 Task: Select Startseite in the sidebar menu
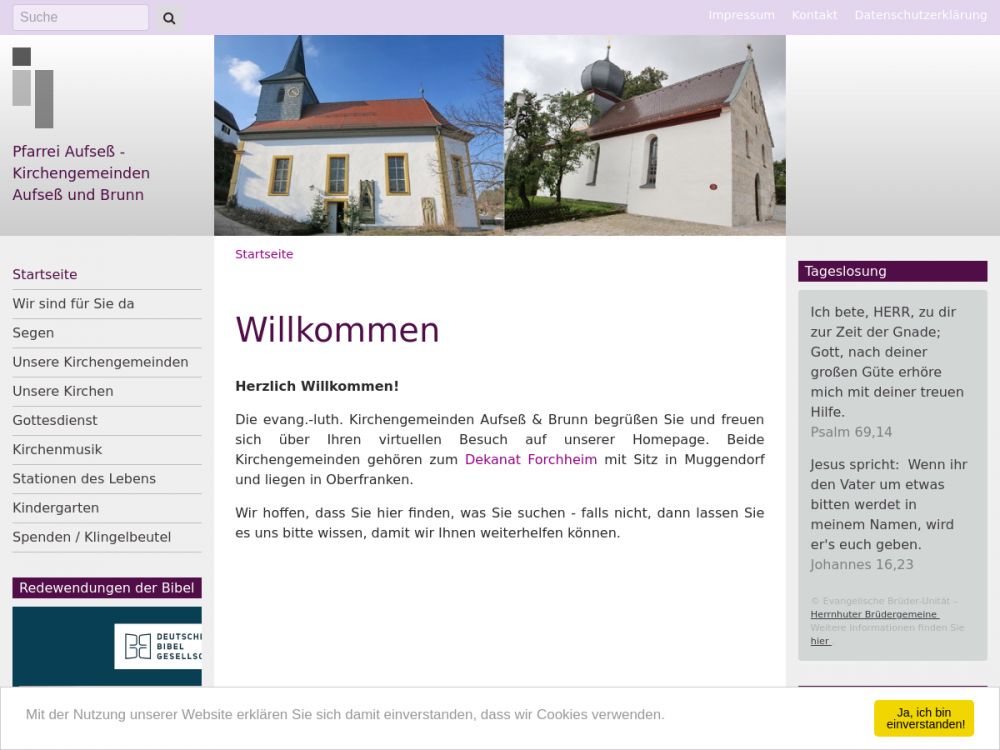45,274
